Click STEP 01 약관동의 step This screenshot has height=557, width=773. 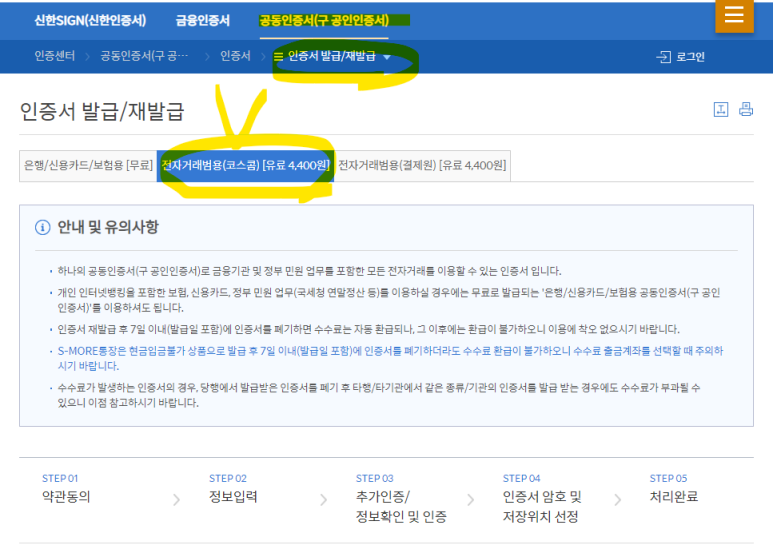[66, 488]
